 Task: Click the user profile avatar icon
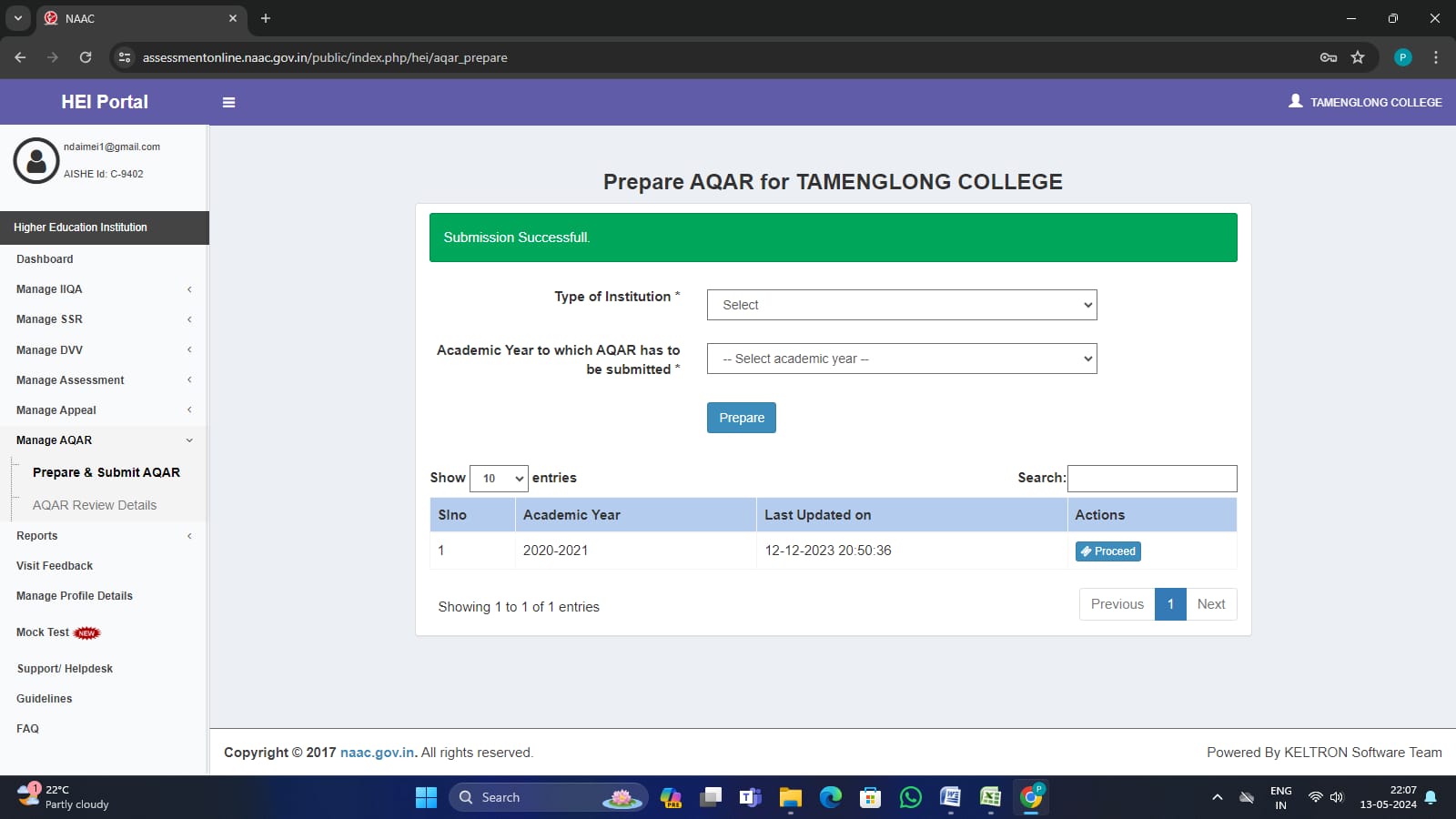pos(36,161)
